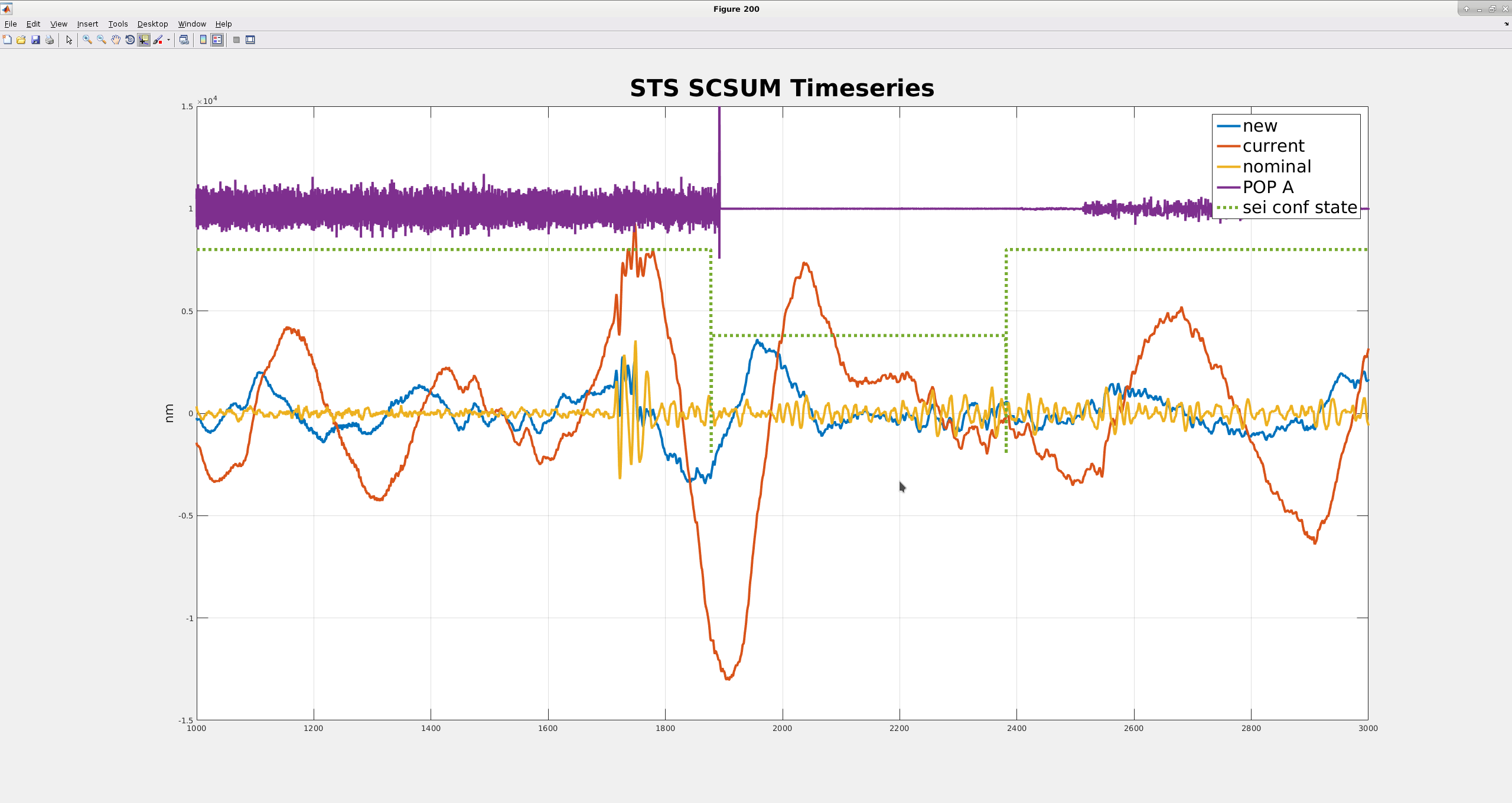Select the Rotate 3D tool
This screenshot has width=1512, height=803.
[130, 40]
